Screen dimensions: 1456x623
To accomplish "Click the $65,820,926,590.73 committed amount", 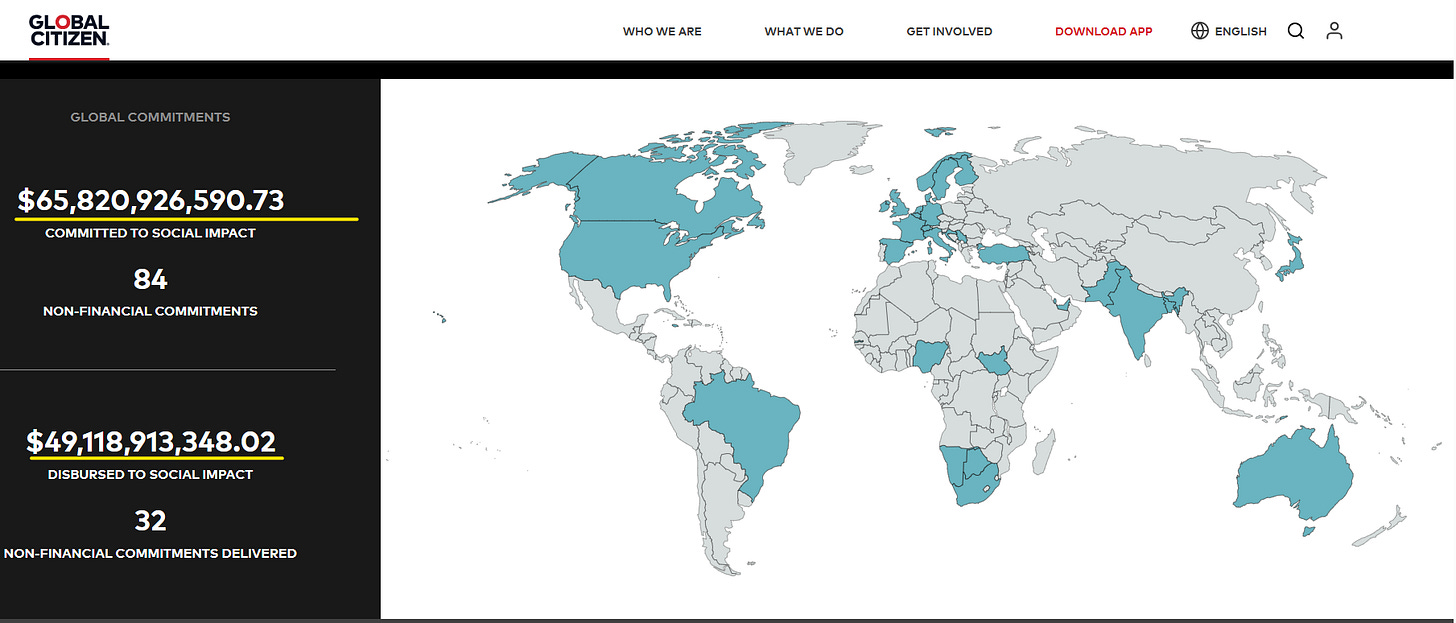I will pos(151,200).
